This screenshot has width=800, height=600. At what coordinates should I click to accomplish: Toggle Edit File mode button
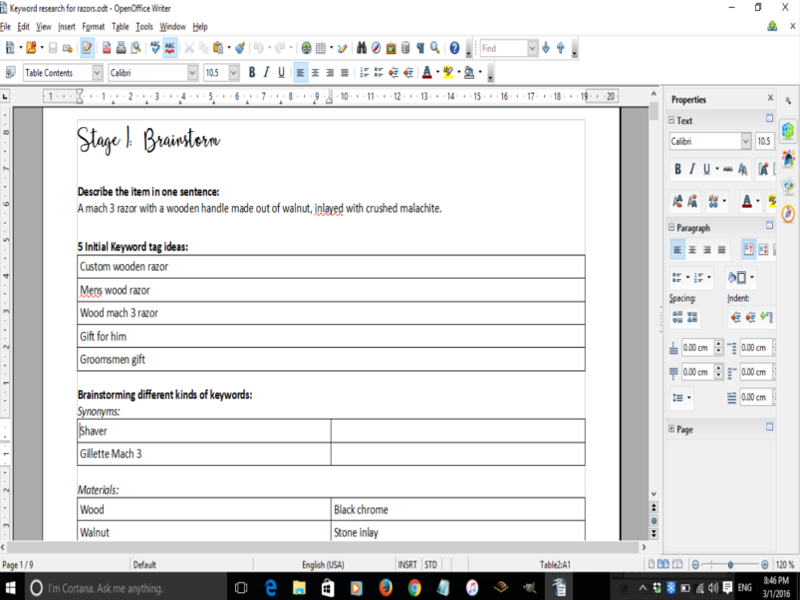87,48
